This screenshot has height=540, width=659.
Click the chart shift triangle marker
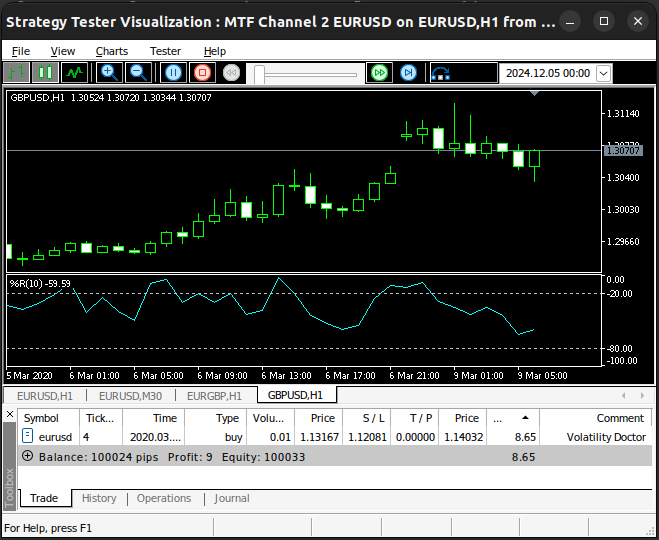(x=534, y=93)
